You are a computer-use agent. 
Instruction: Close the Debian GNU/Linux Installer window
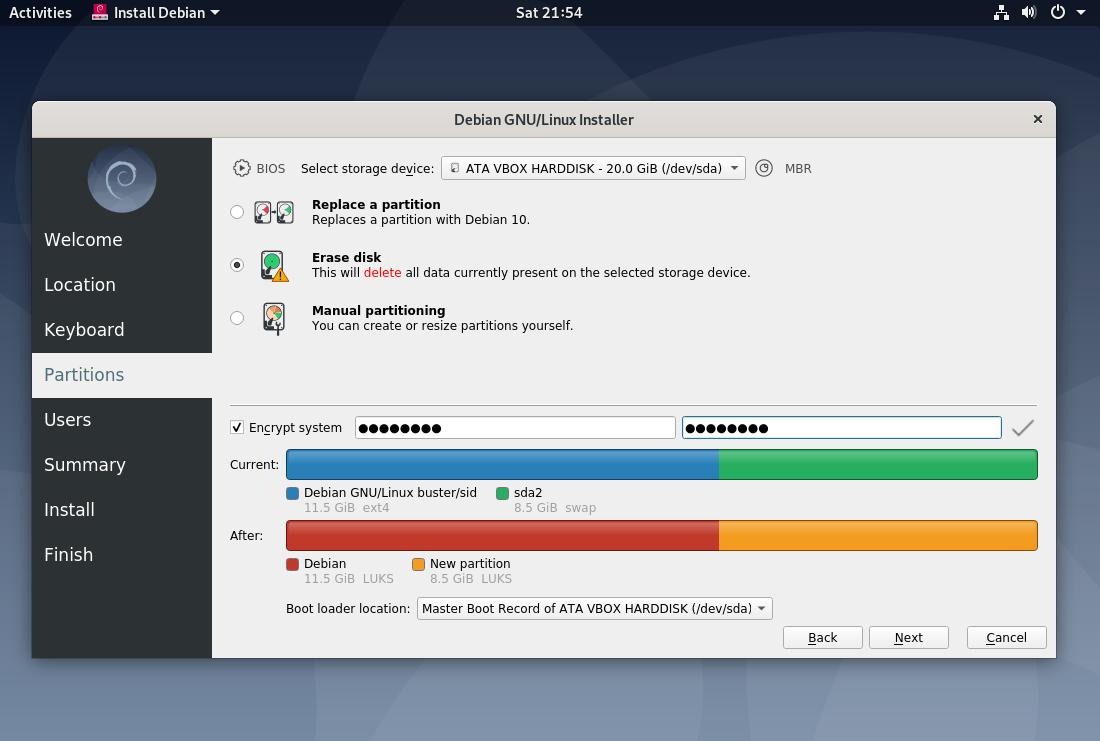(1038, 119)
